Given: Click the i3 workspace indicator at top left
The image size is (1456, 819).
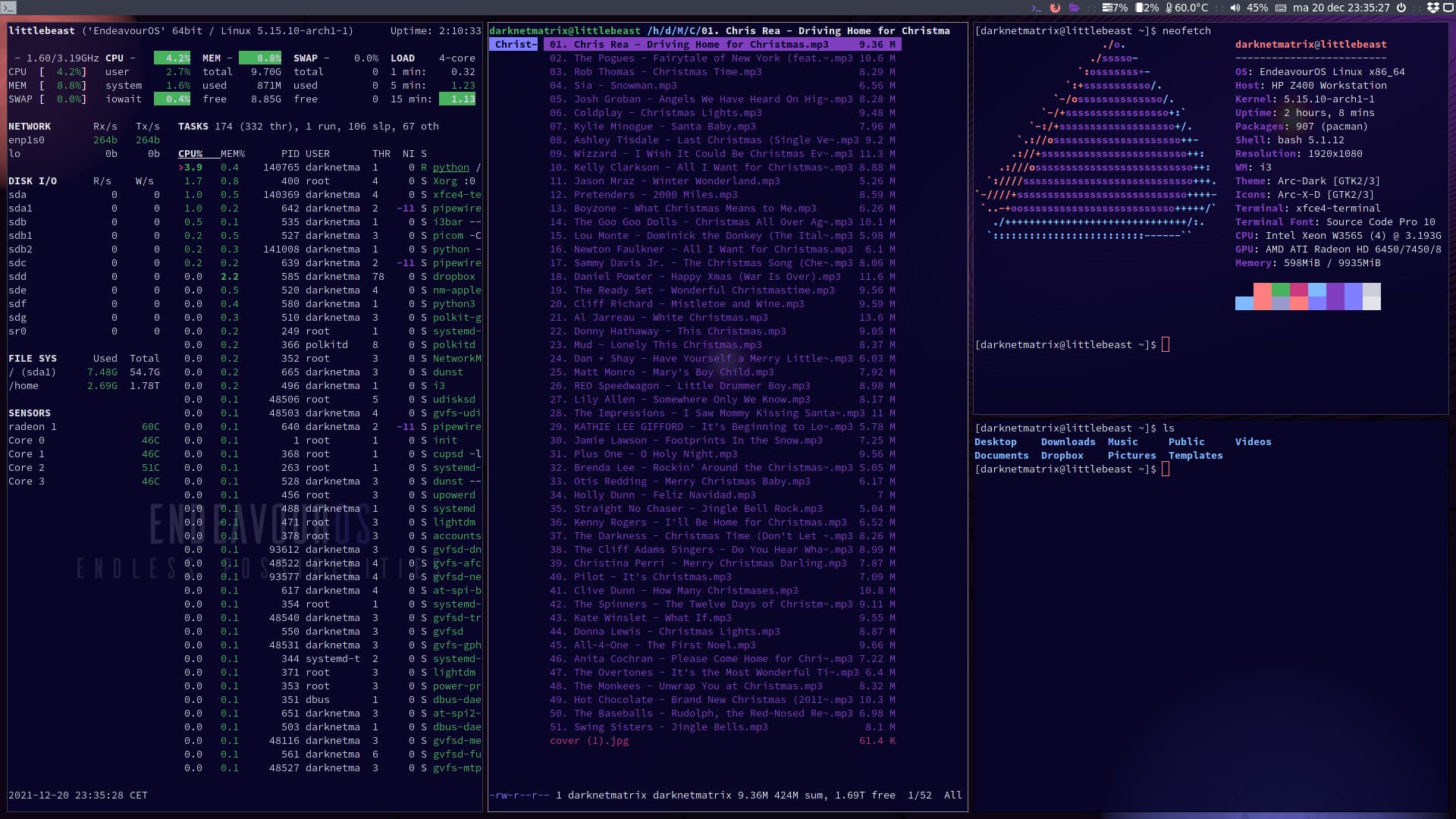Looking at the screenshot, I should 8,8.
